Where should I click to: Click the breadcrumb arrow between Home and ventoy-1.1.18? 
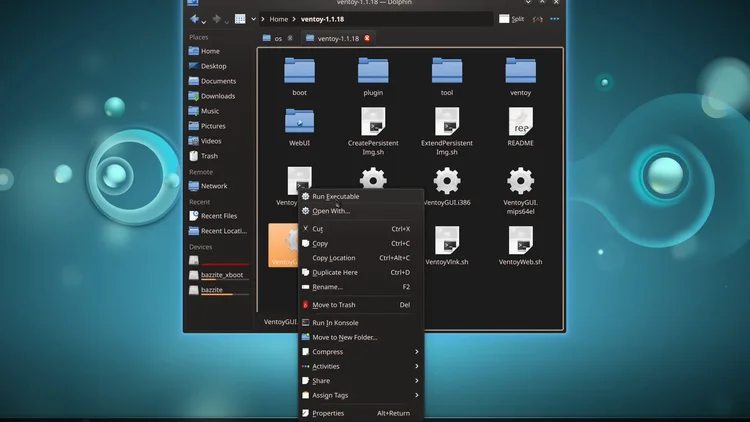295,19
